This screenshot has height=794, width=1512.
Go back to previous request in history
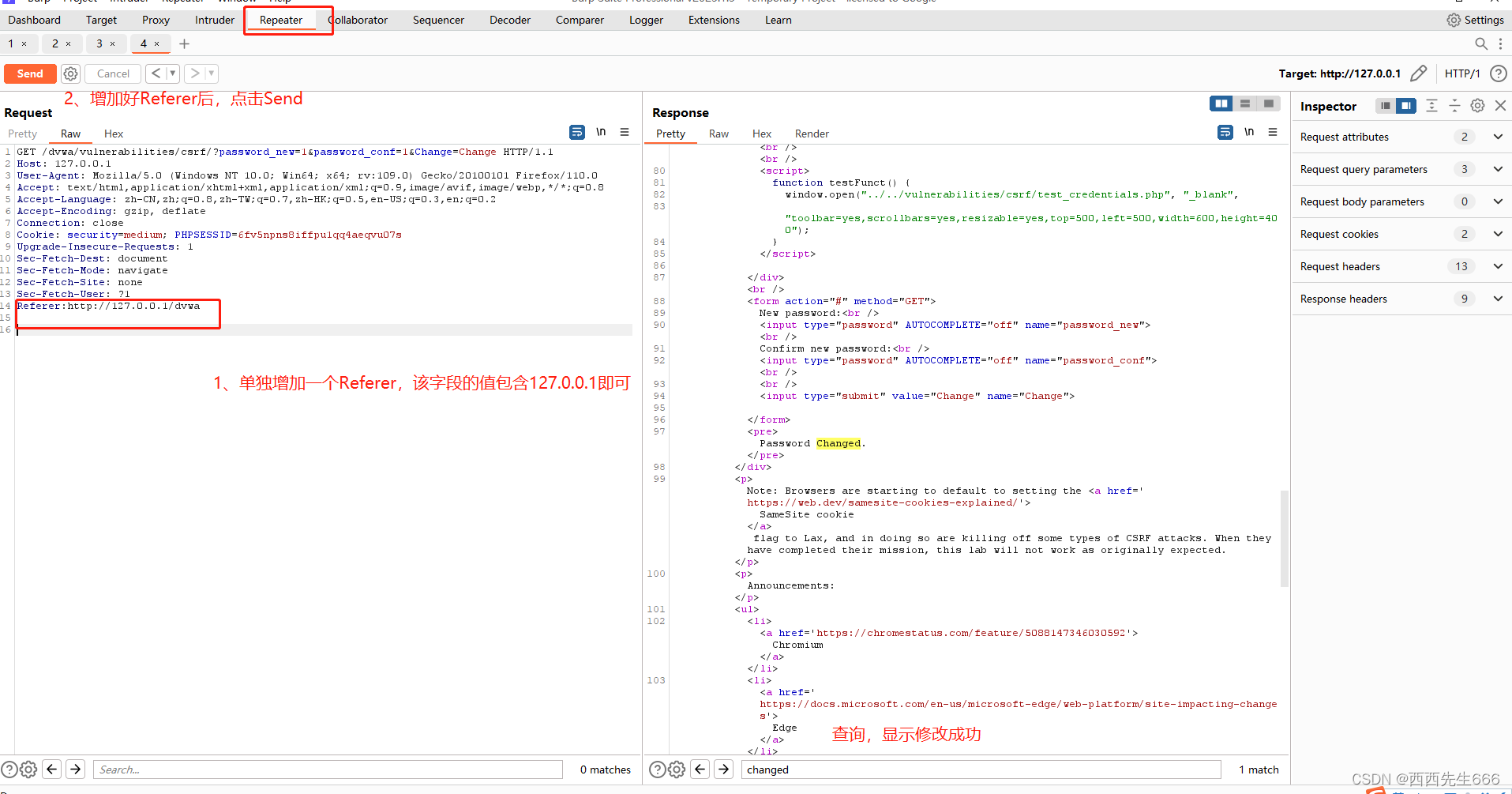click(156, 73)
